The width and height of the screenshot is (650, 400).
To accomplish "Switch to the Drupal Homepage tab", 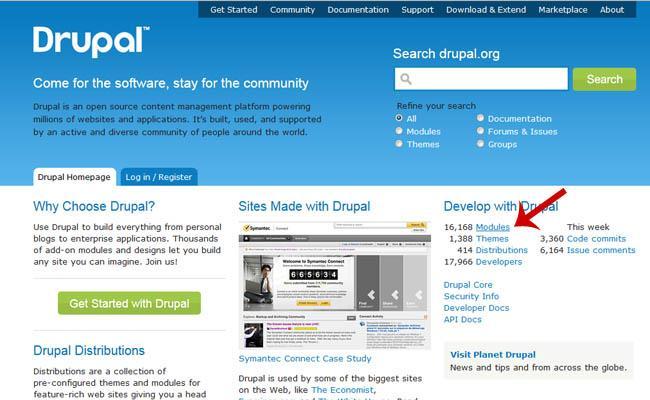I will tap(74, 177).
